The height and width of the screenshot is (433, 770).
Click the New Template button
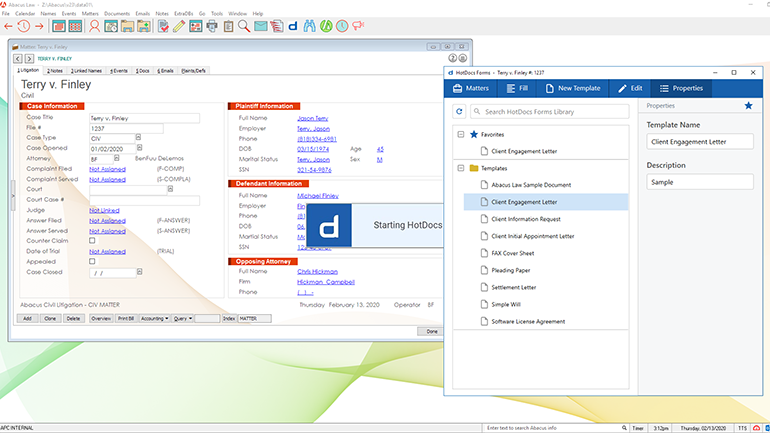click(573, 88)
